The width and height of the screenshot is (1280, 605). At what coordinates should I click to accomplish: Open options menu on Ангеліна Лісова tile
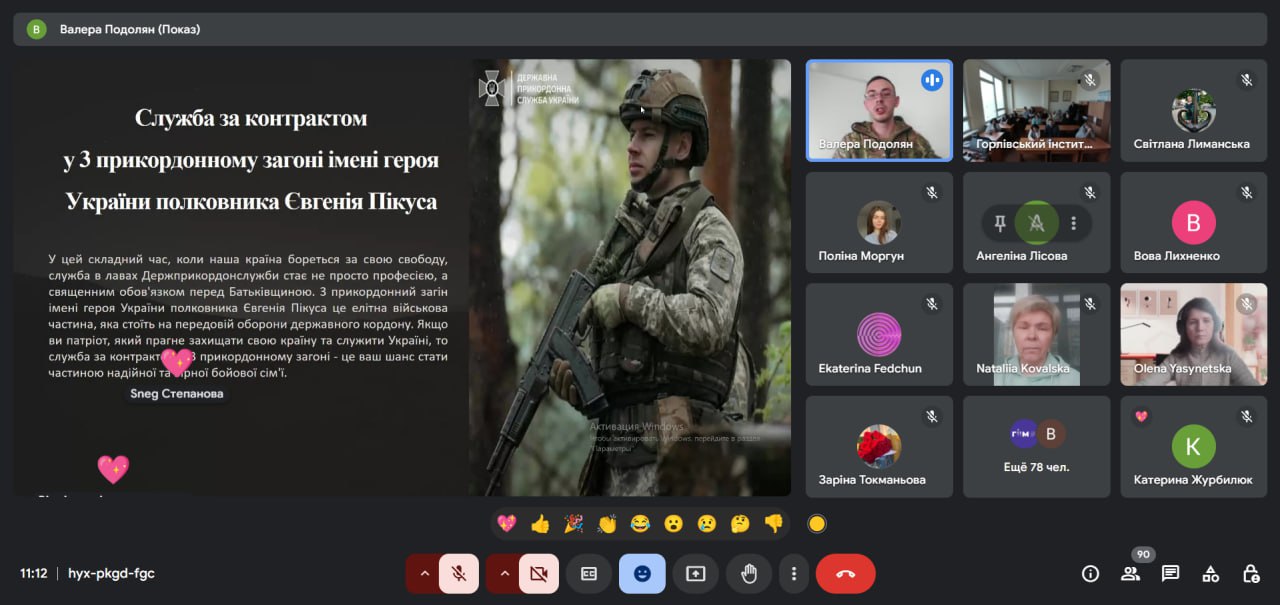(x=1075, y=223)
